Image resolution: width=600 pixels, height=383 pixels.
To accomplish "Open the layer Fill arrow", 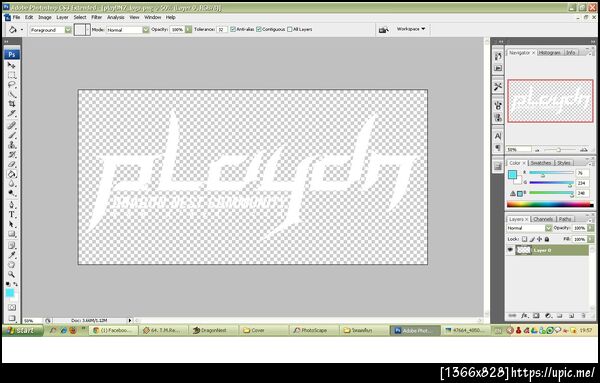I will [590, 239].
